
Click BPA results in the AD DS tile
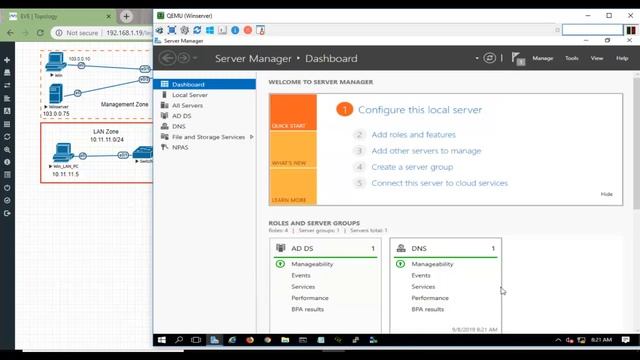tap(307, 309)
